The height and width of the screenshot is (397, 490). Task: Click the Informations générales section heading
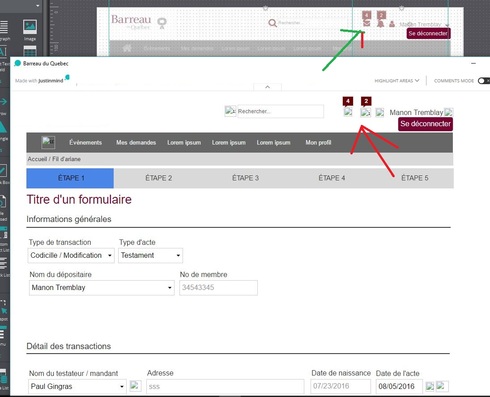69,219
